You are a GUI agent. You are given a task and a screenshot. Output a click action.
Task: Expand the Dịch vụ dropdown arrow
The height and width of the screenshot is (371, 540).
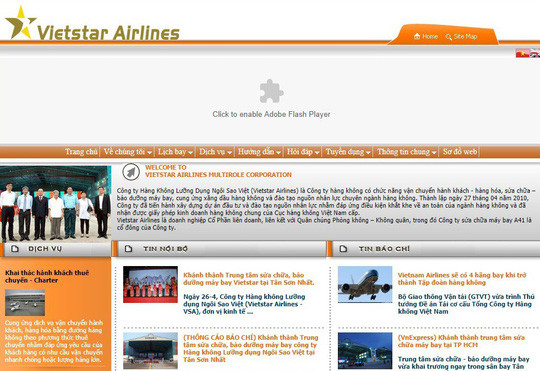(230, 152)
